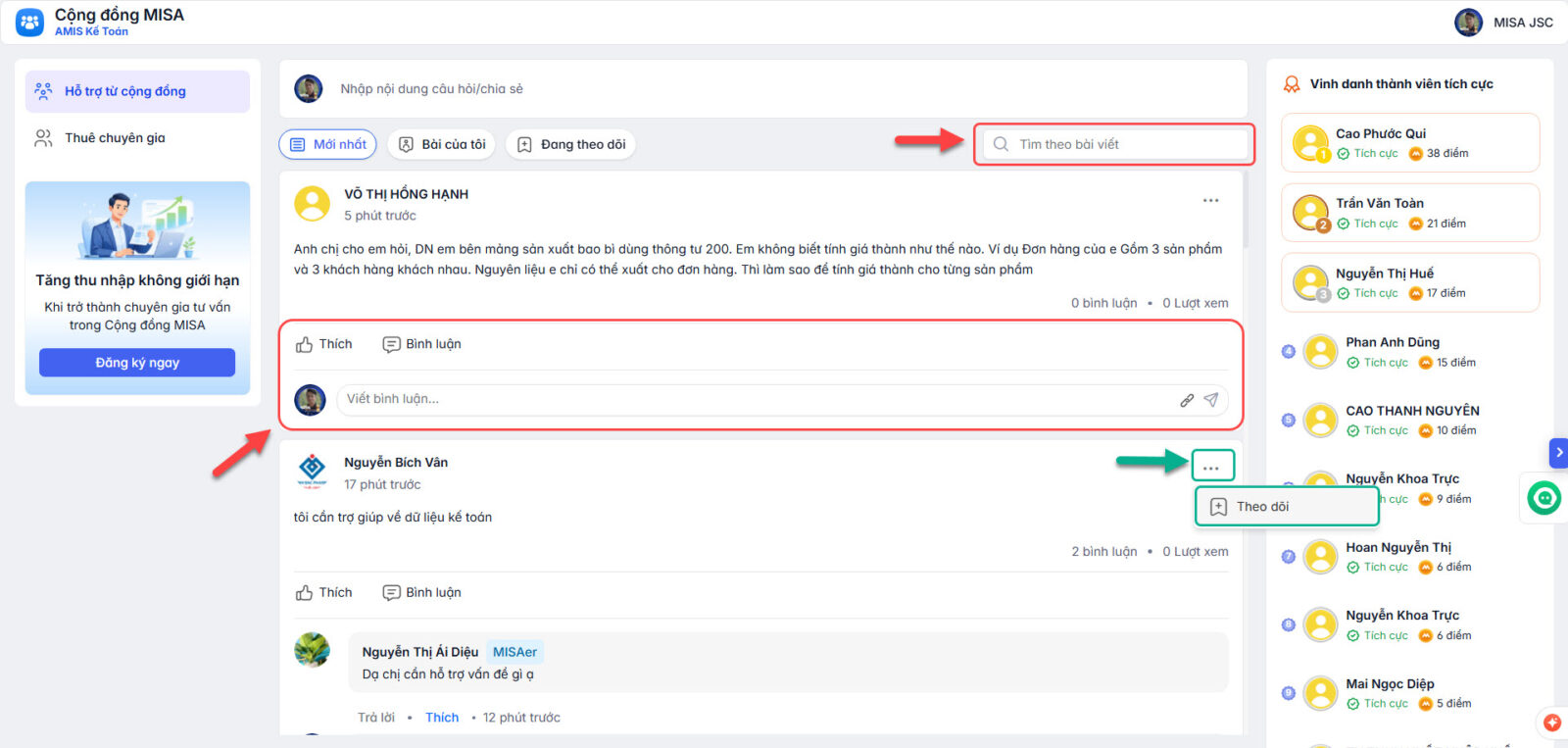
Task: Click the Tìm theo bài viết search field
Action: pos(1115,144)
